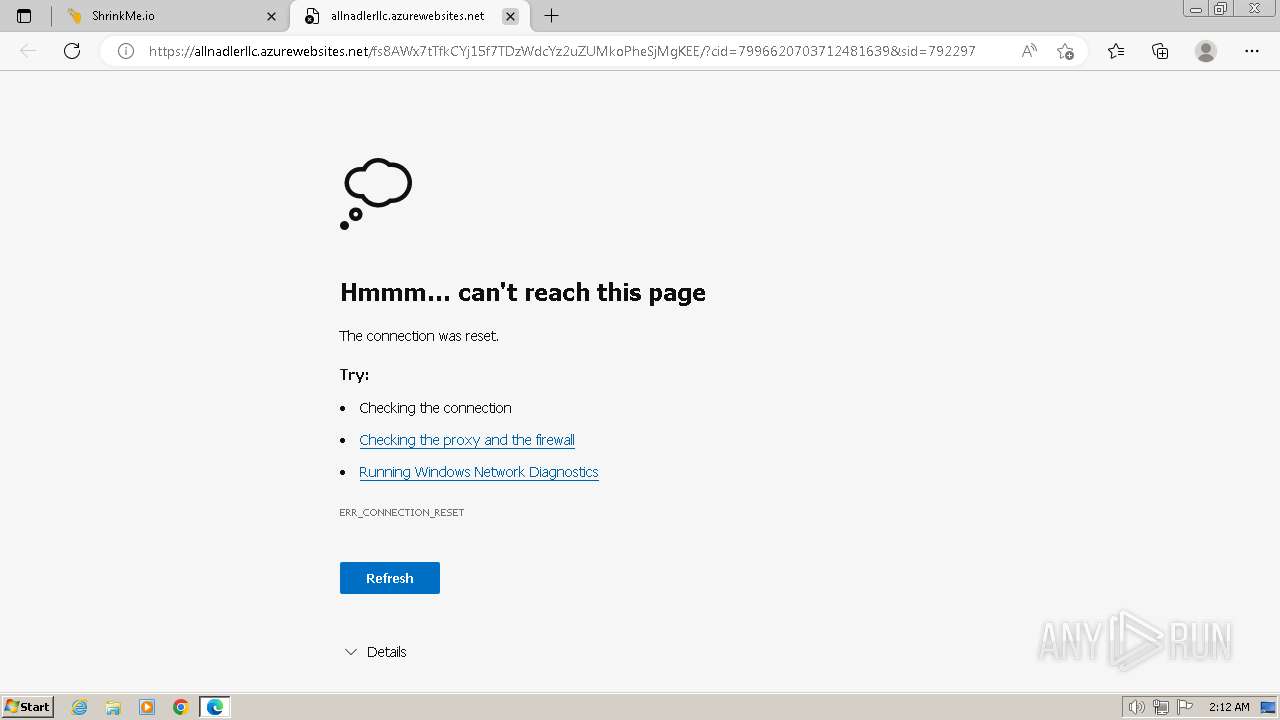Open File Explorer from taskbar
This screenshot has width=1280, height=720.
coord(113,707)
